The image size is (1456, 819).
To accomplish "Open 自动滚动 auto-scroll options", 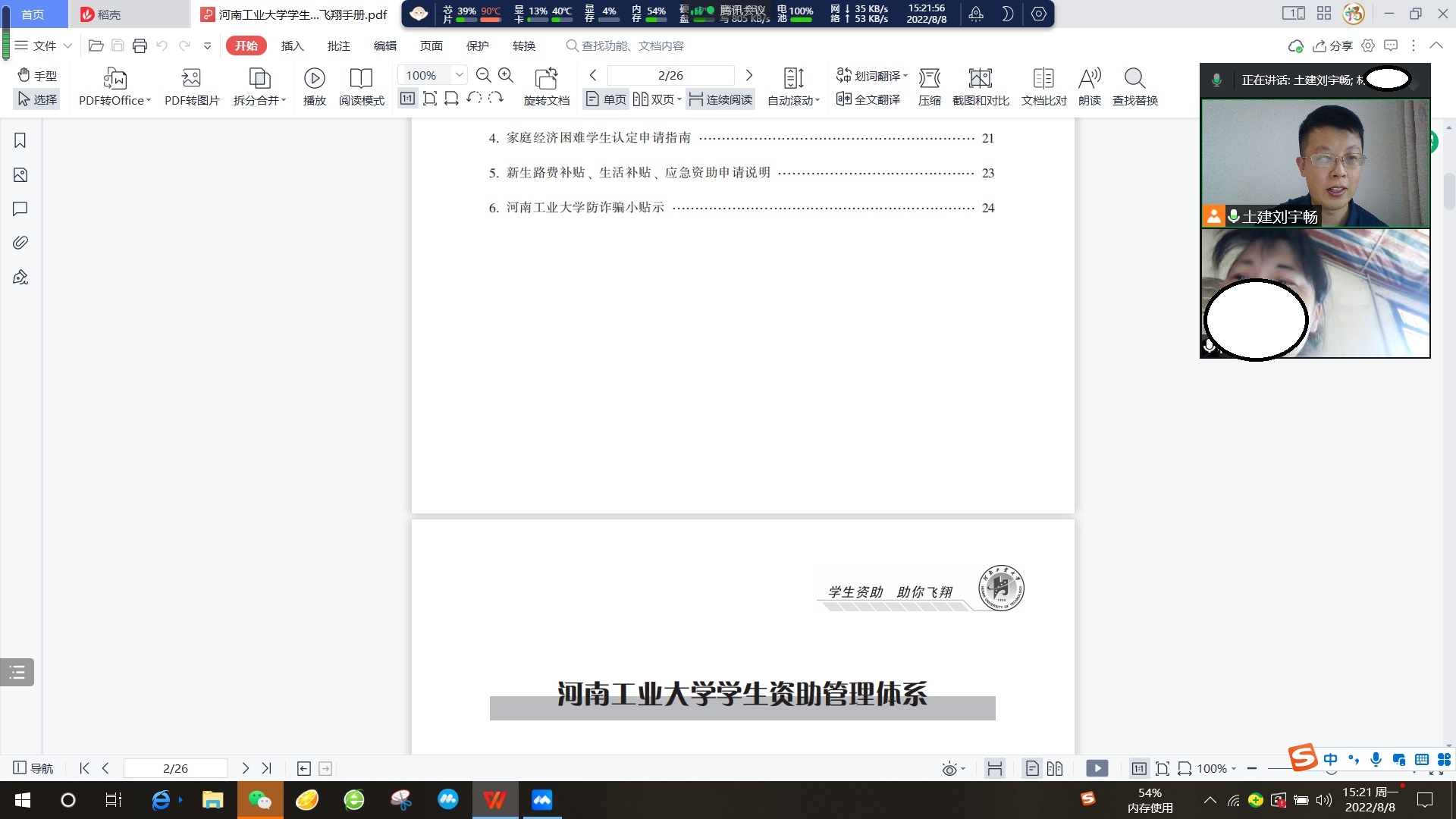I will (x=793, y=87).
